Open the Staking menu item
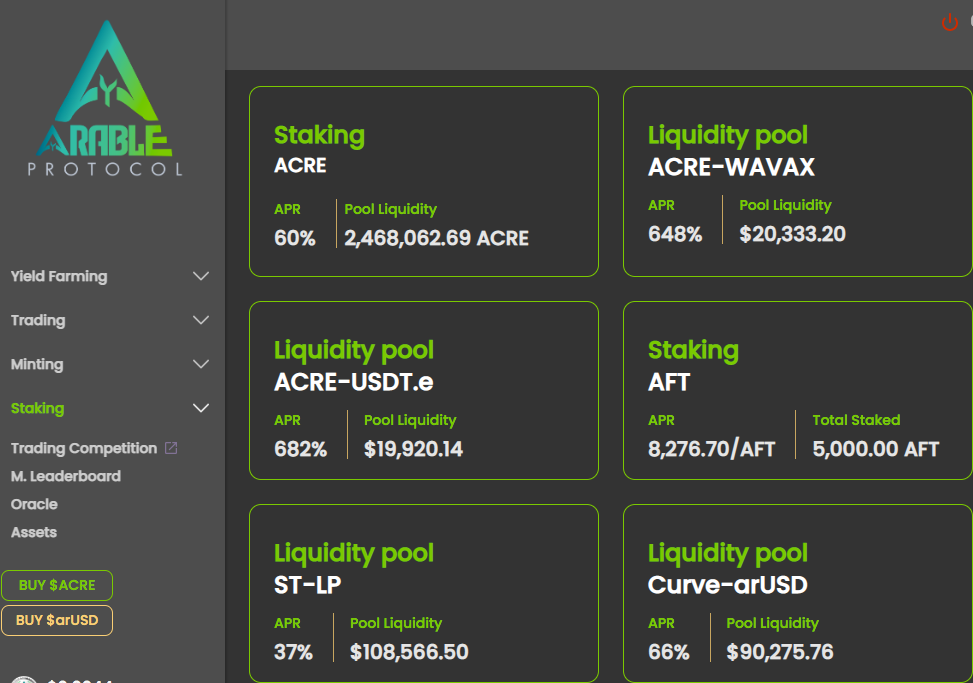 point(38,408)
